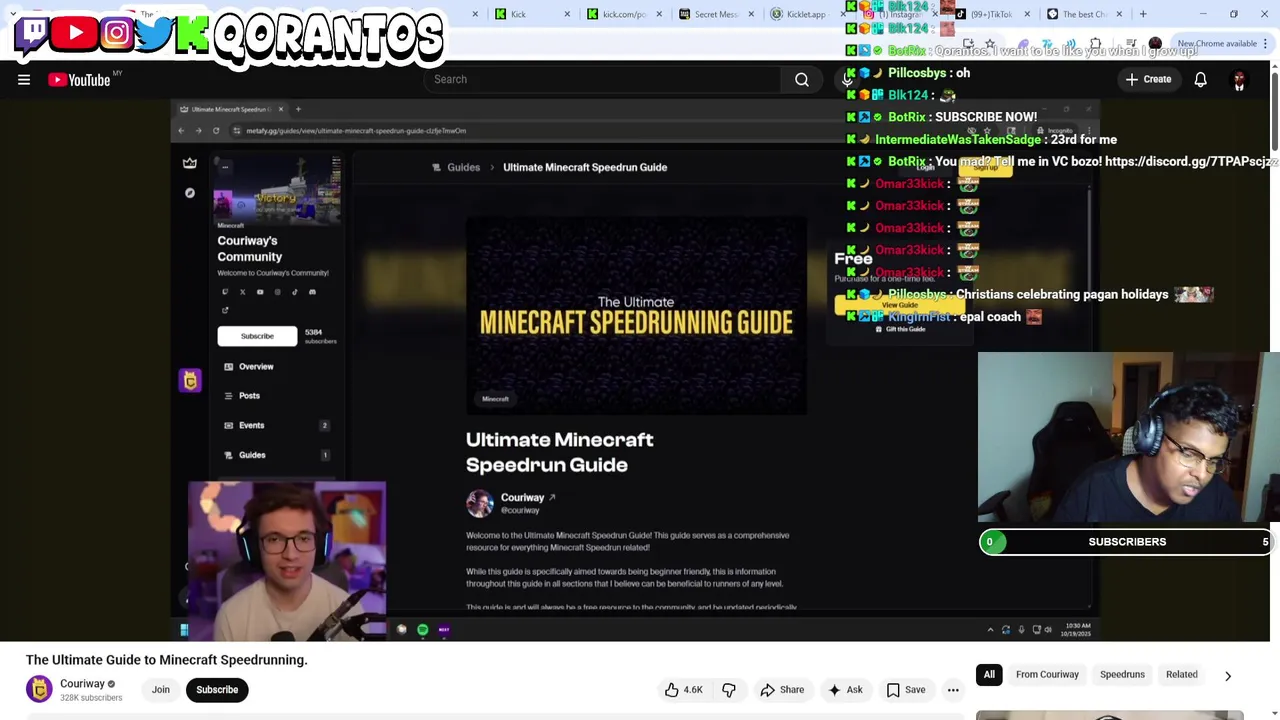Screen dimensions: 1280x720
Task: Focus the YouTube search field
Action: tap(600, 79)
